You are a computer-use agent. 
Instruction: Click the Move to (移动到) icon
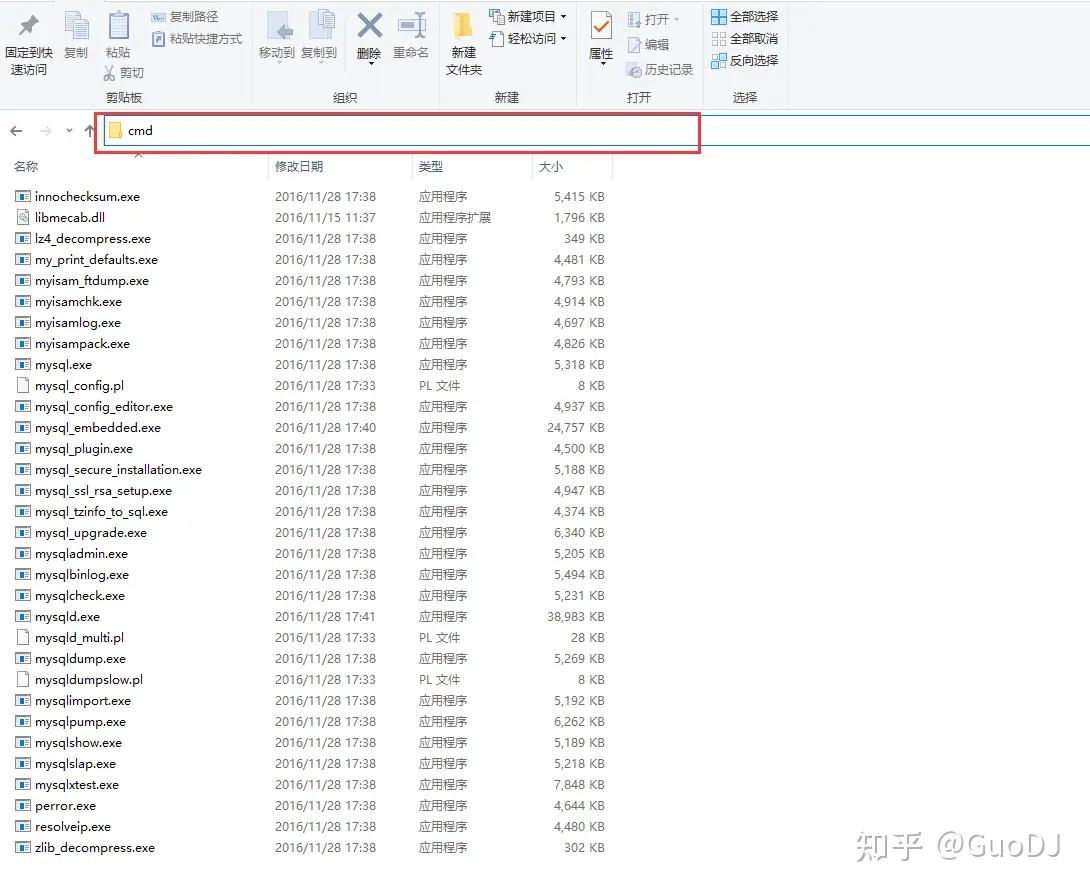276,26
